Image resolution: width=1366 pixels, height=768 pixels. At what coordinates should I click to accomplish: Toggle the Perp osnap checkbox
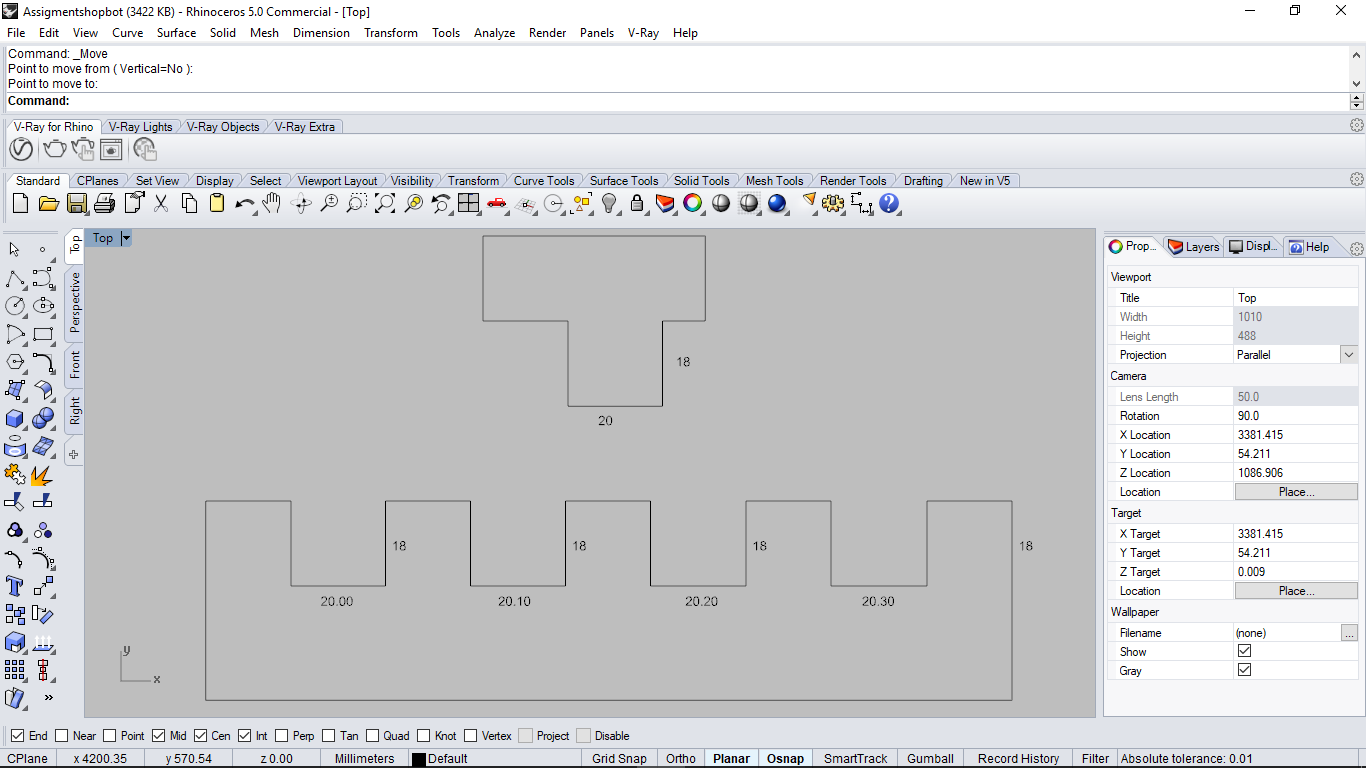[x=282, y=735]
